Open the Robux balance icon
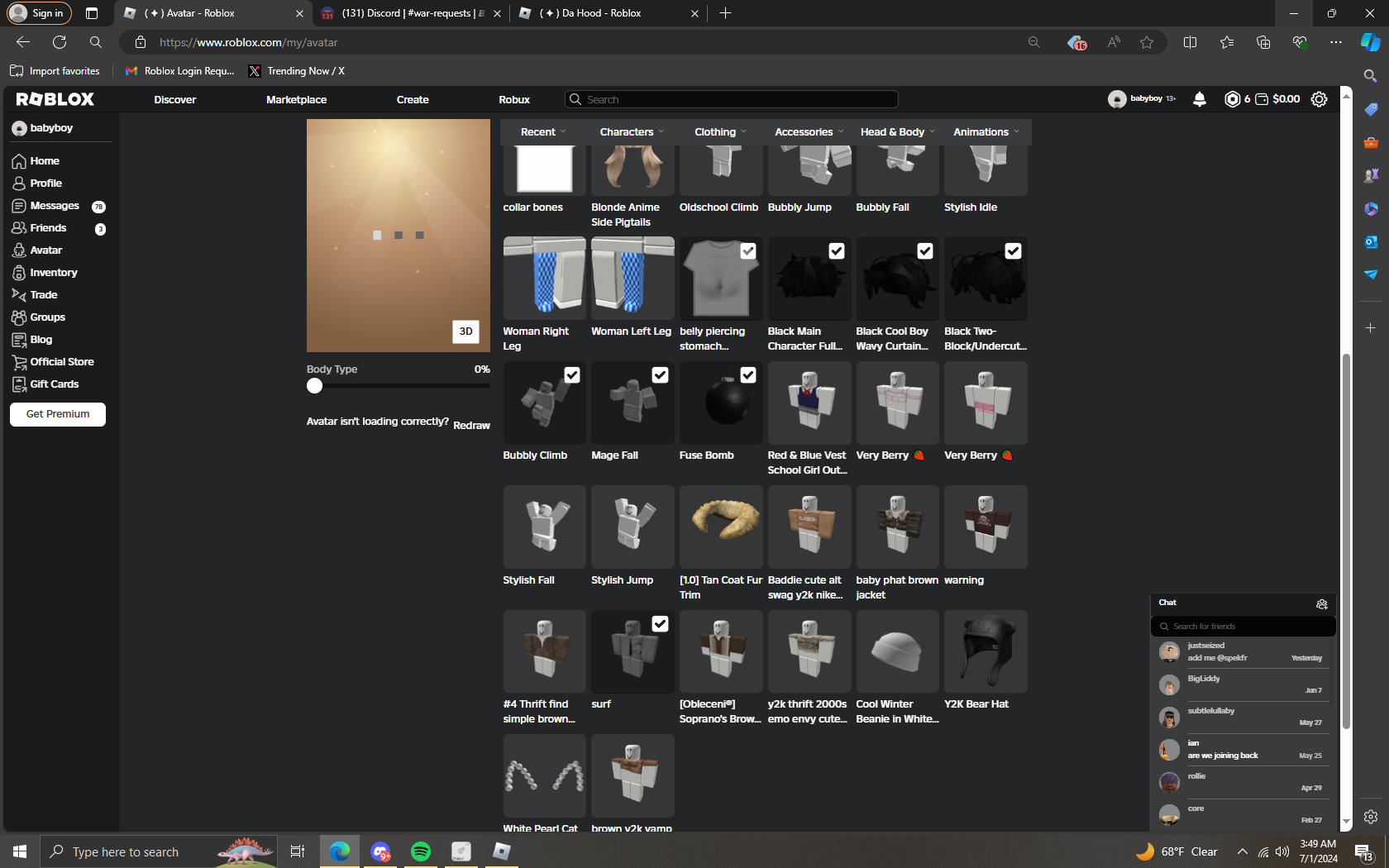1389x868 pixels. (x=1232, y=99)
